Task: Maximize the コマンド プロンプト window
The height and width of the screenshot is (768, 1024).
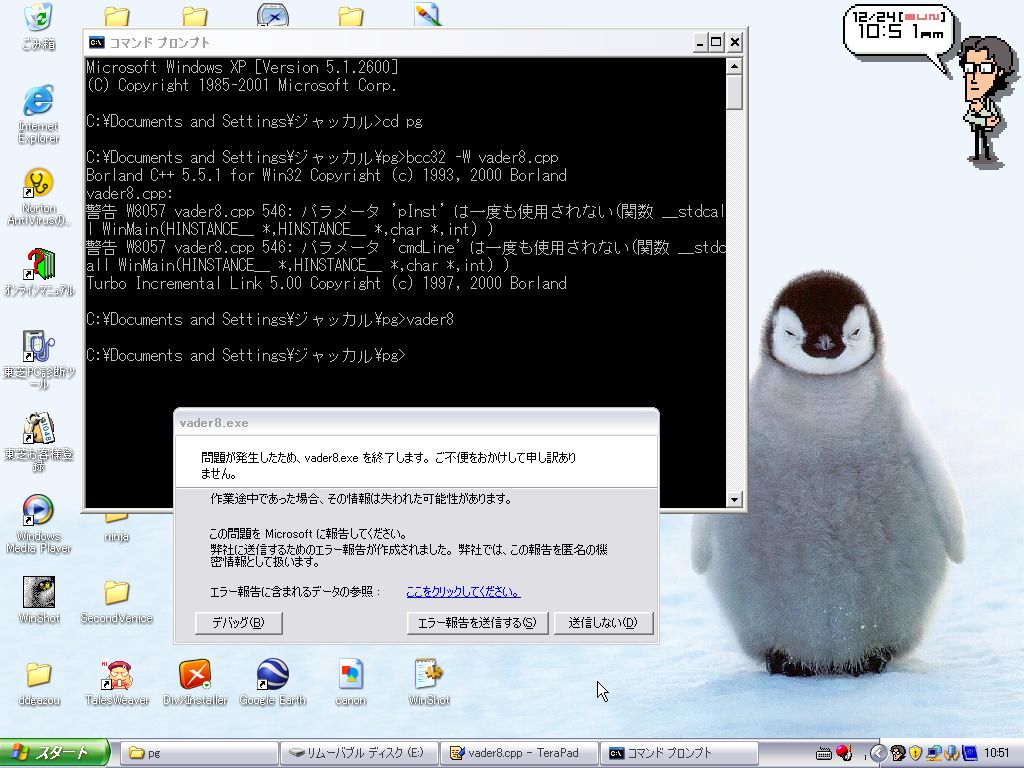Action: [x=716, y=43]
